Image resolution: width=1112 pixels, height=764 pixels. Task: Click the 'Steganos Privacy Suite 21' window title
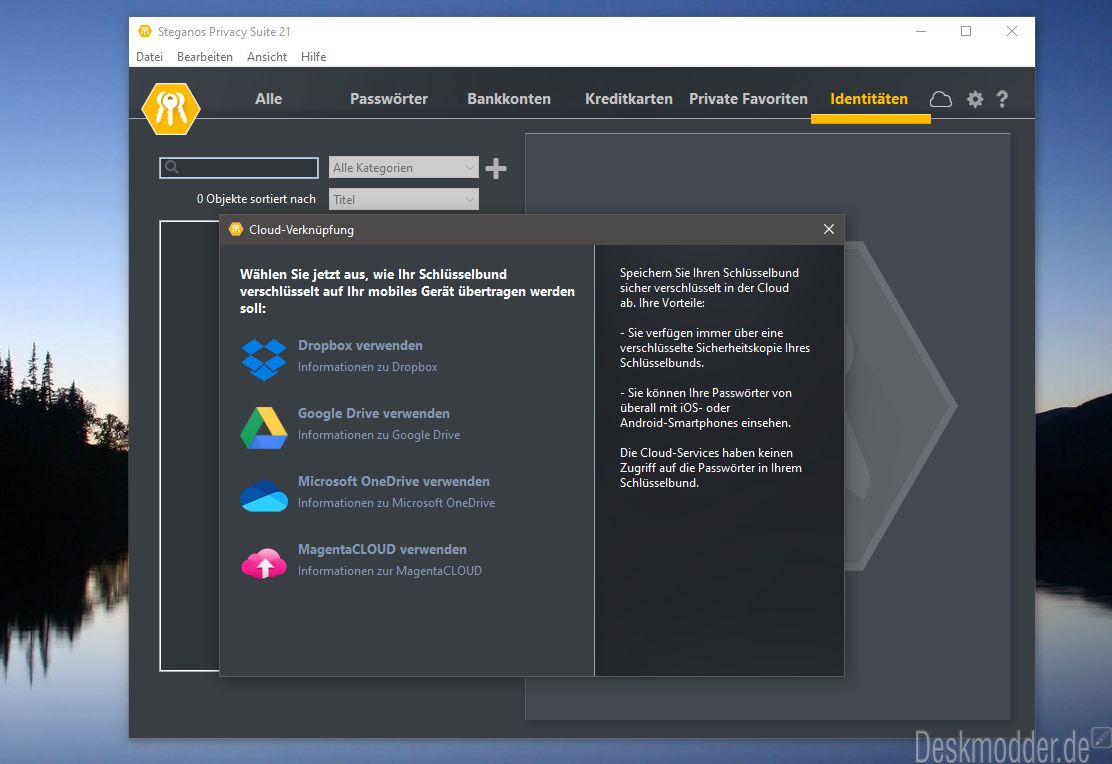[x=224, y=32]
